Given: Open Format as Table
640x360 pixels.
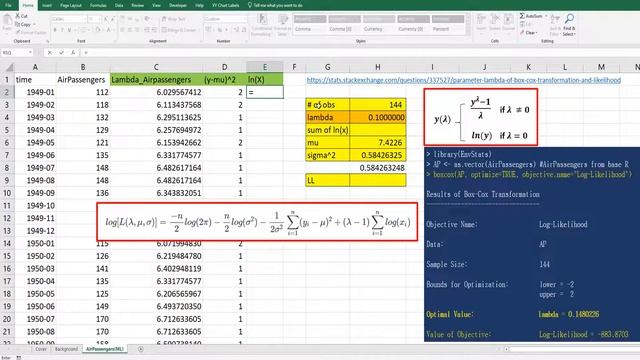Looking at the screenshot, I should click(x=282, y=24).
